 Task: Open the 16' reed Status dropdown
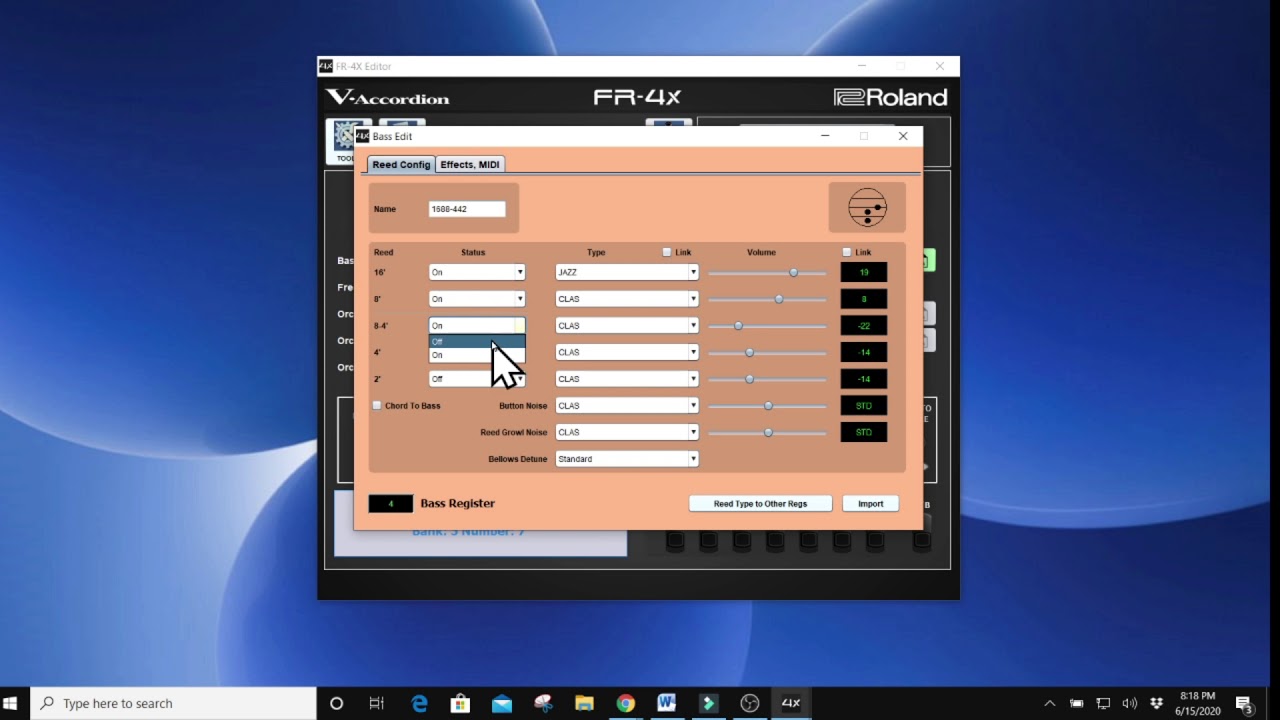click(477, 272)
